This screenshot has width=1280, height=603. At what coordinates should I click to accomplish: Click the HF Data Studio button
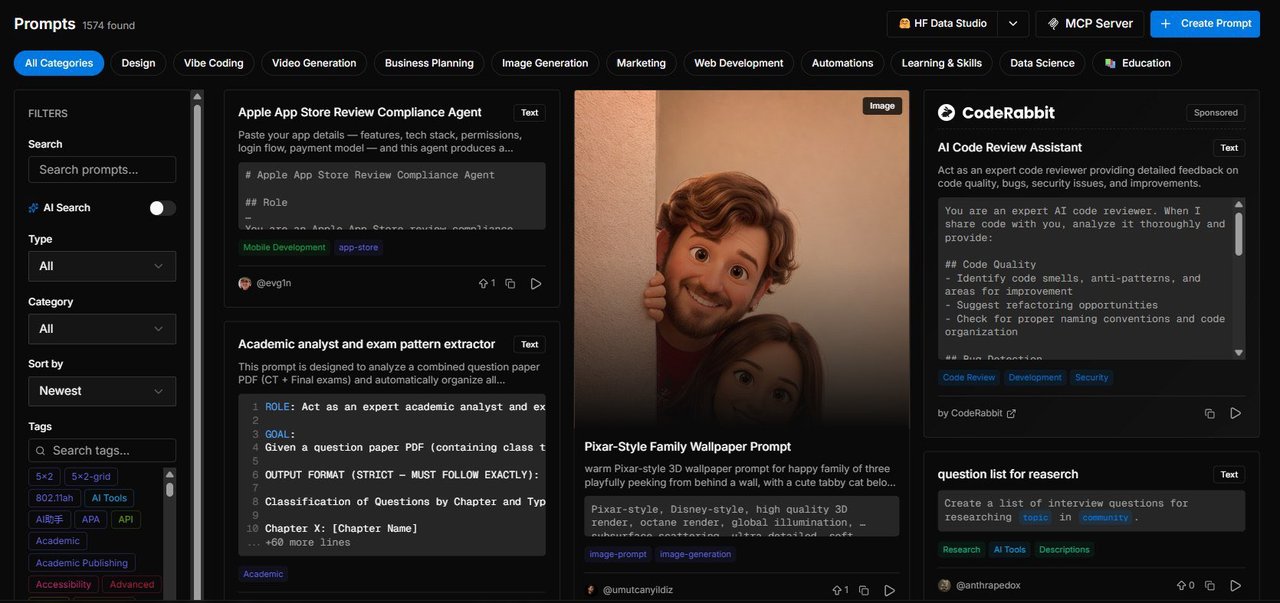(943, 24)
